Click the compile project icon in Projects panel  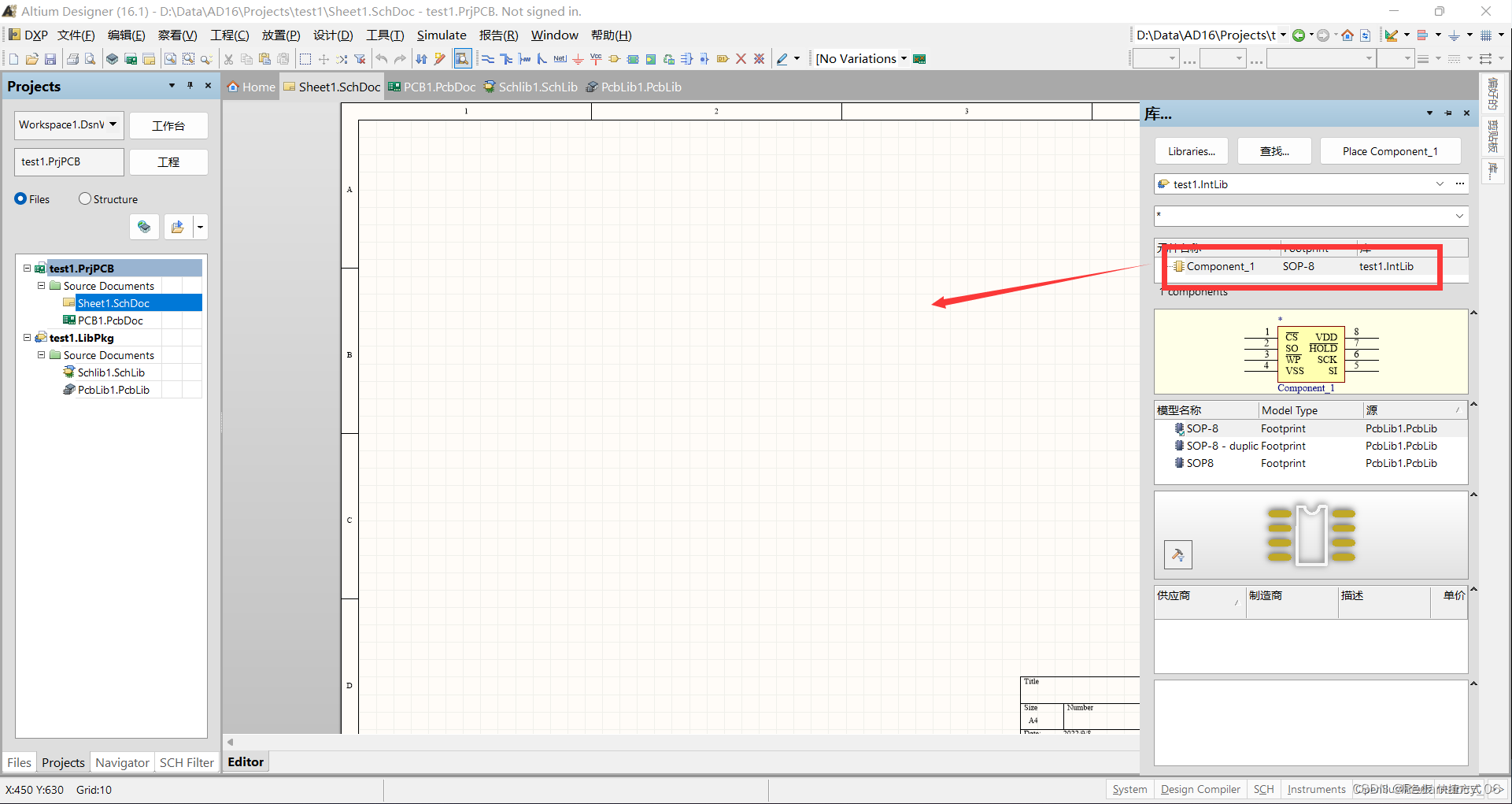pyautogui.click(x=144, y=227)
